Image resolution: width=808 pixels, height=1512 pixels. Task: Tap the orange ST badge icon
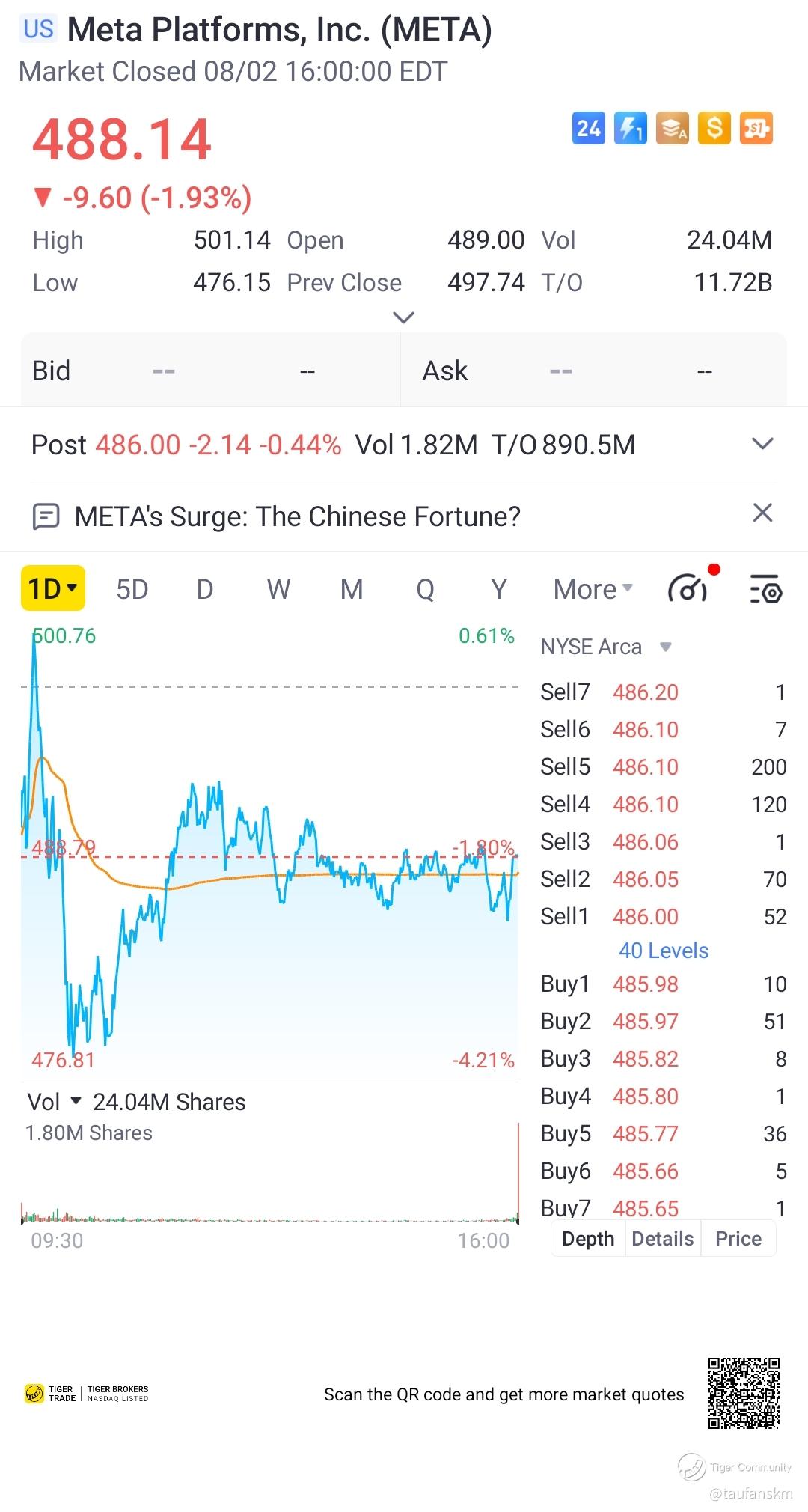(756, 129)
